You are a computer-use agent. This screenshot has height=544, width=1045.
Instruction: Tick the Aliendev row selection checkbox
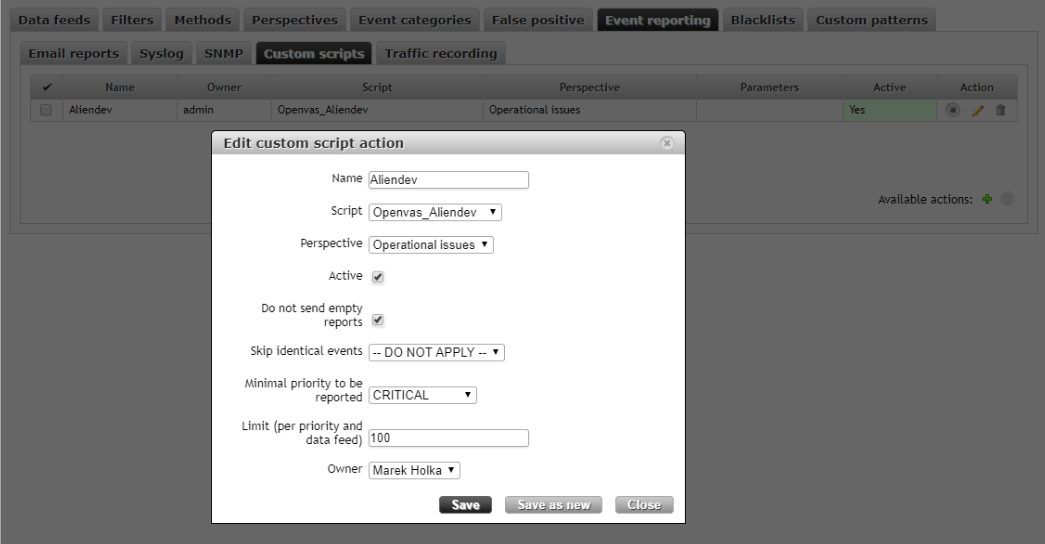click(x=45, y=112)
